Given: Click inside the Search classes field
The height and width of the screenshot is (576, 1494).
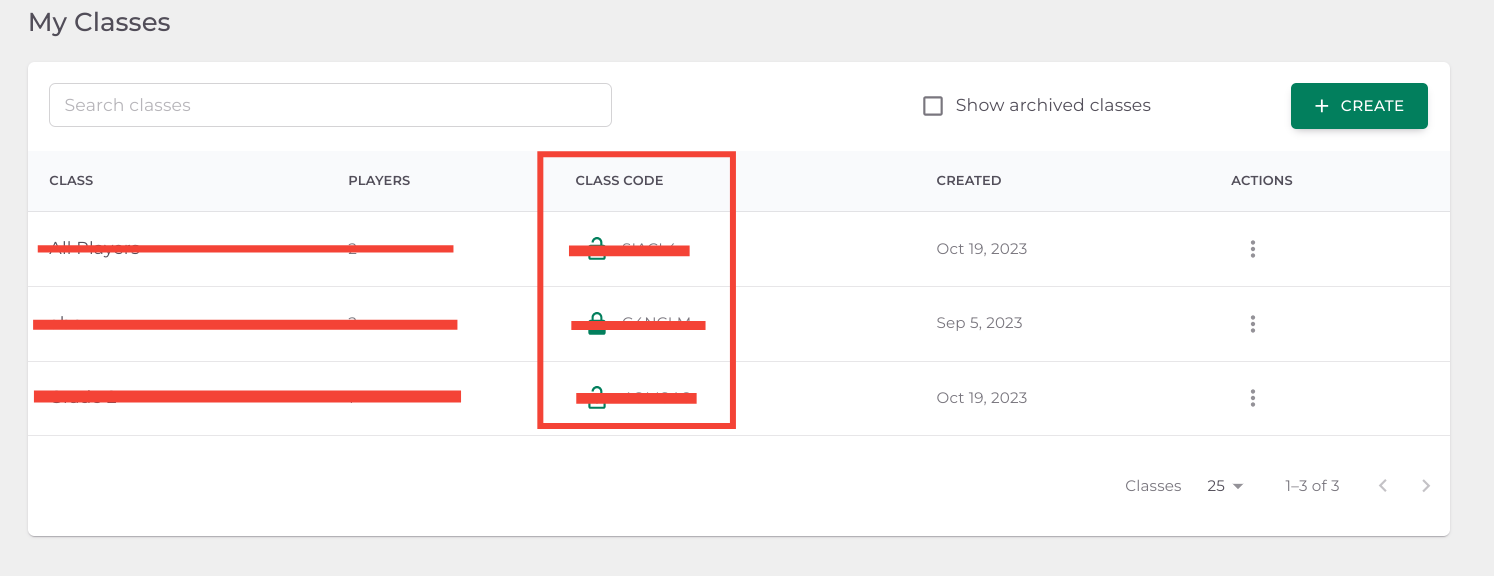Looking at the screenshot, I should pyautogui.click(x=330, y=104).
